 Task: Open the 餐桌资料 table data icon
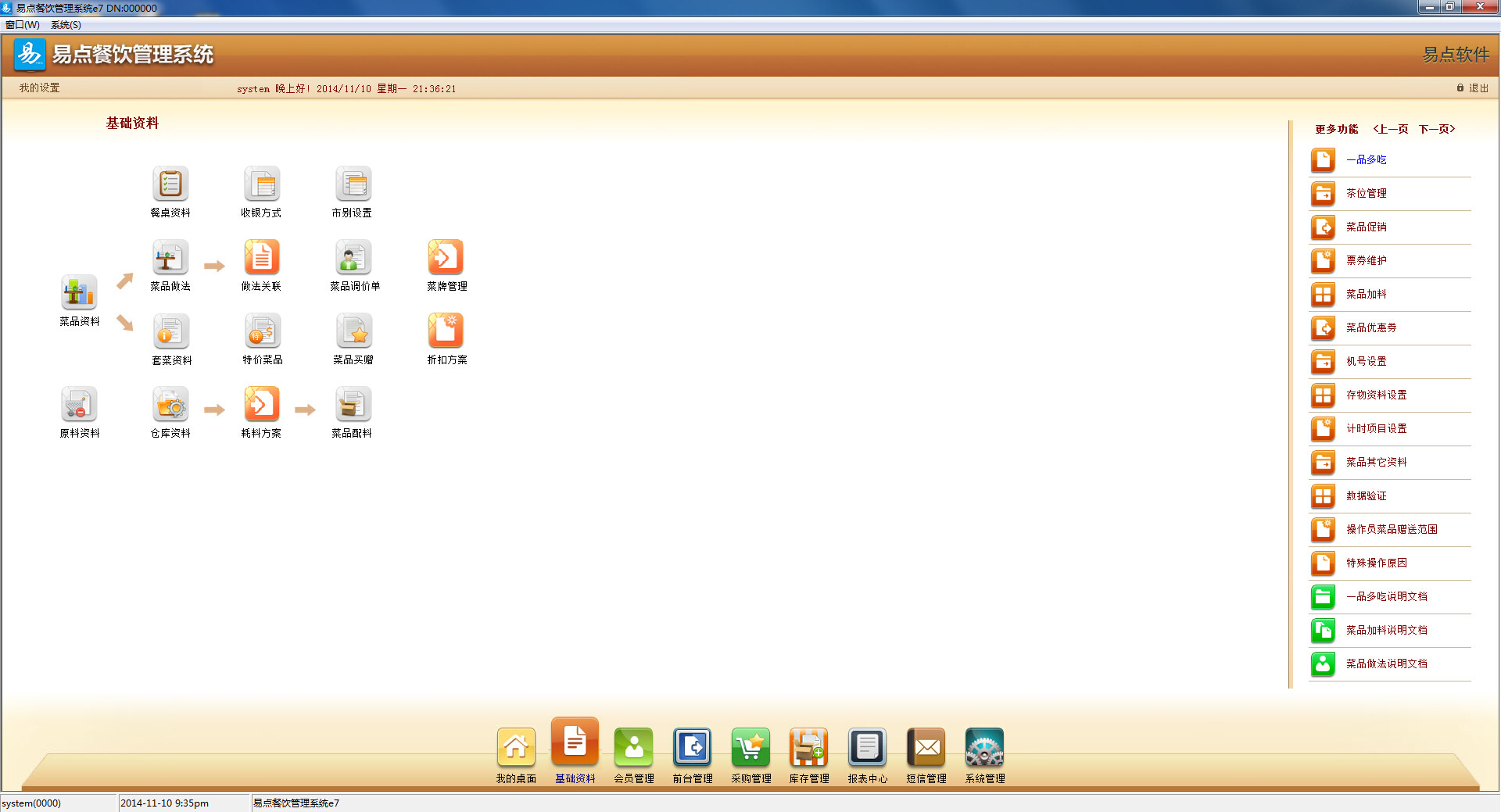pos(170,184)
